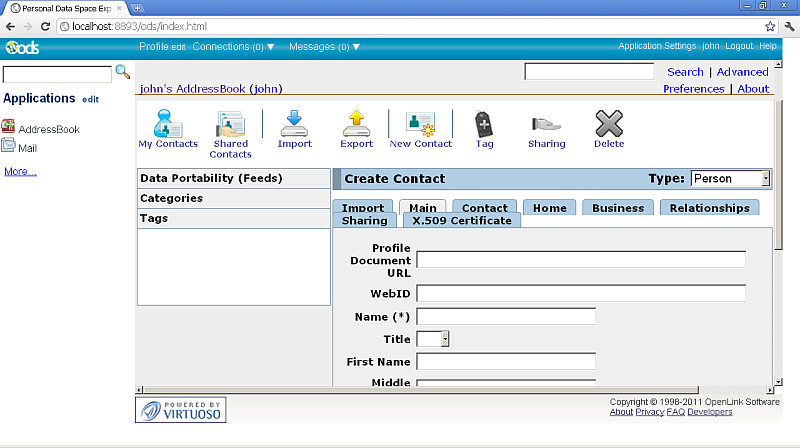Switch to the X.509 Certificate tab

pos(461,220)
